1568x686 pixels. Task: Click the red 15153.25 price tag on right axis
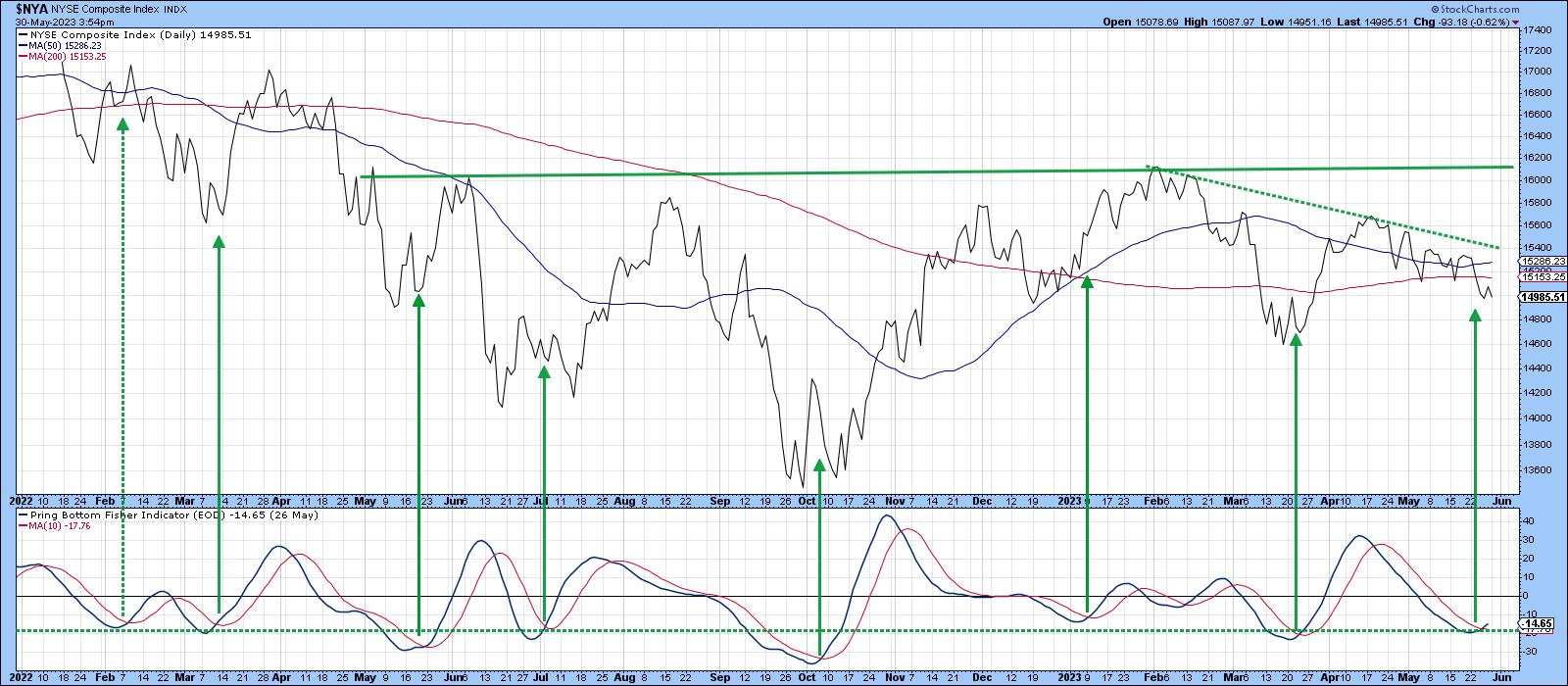point(1542,277)
